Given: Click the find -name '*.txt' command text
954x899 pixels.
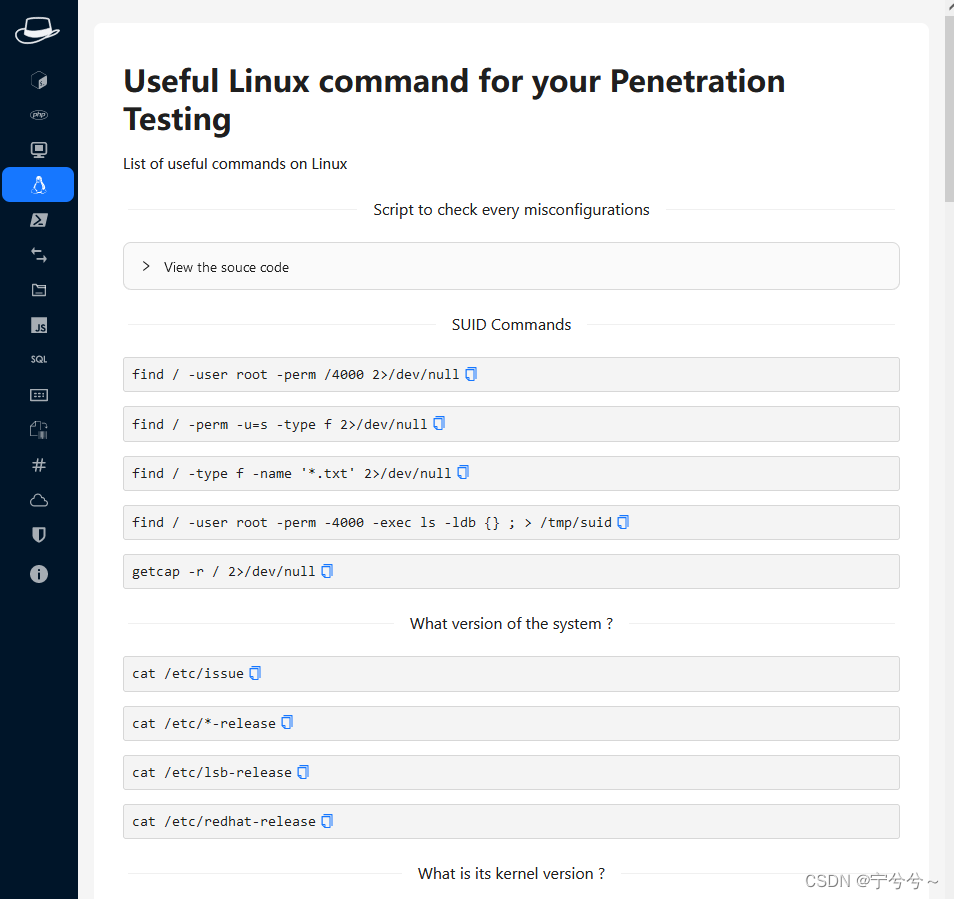Looking at the screenshot, I should (x=292, y=474).
